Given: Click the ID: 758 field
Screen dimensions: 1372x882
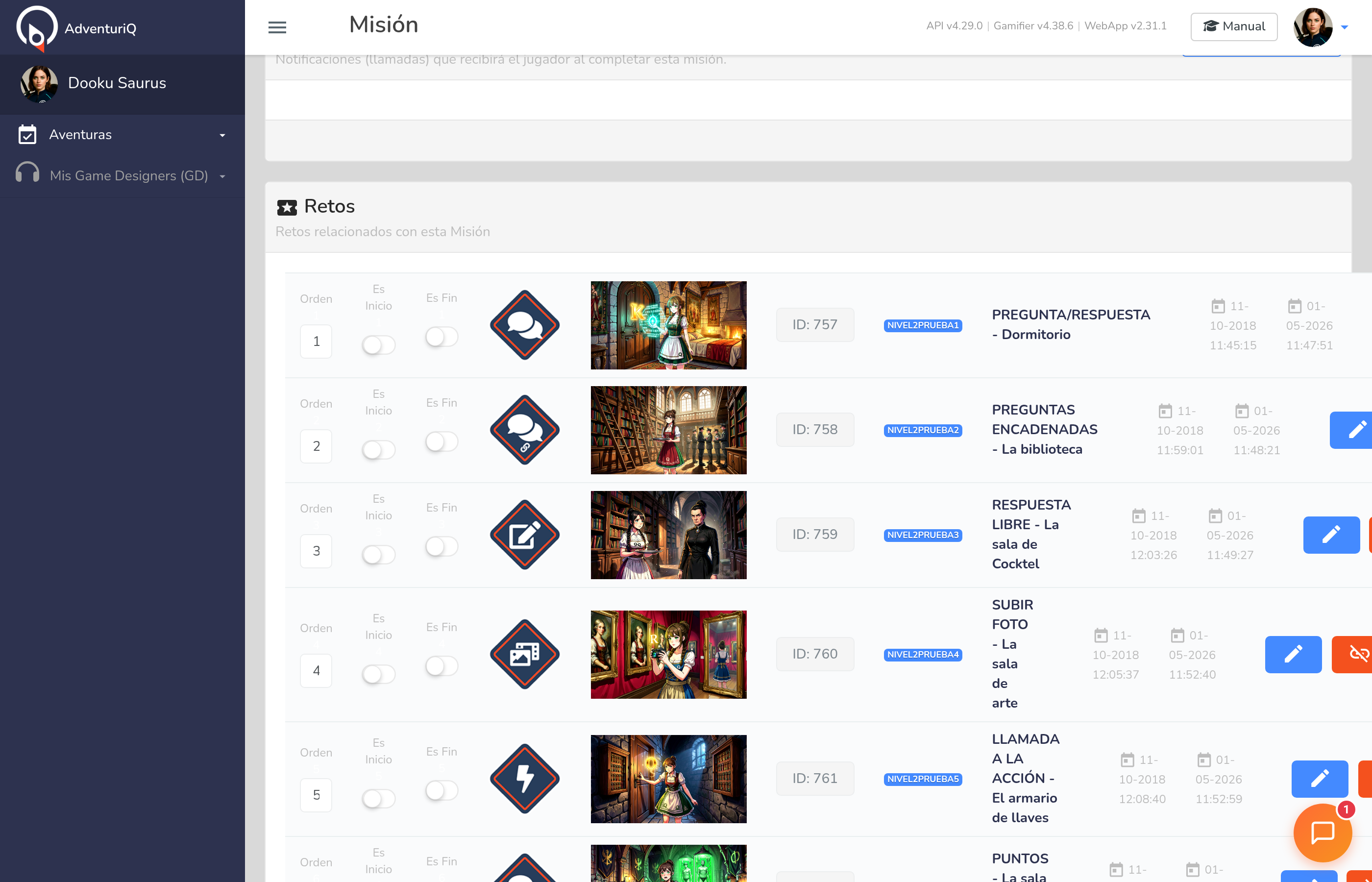Looking at the screenshot, I should (815, 430).
